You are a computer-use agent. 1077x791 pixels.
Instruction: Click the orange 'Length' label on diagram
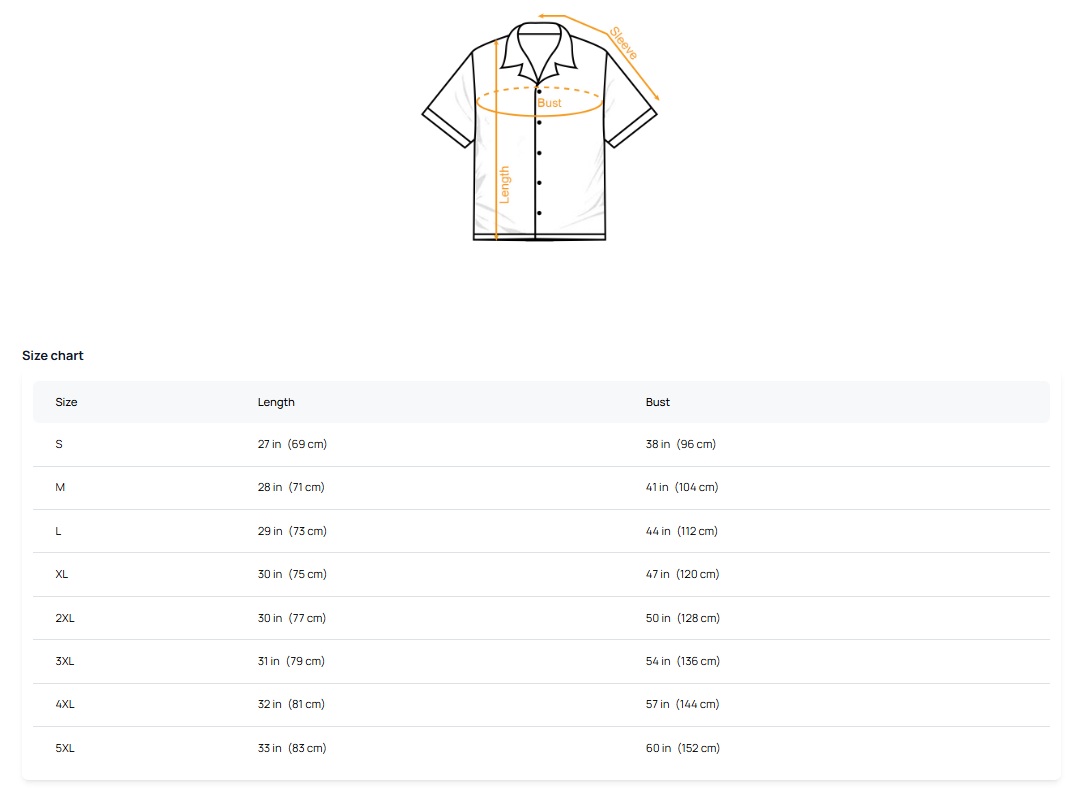505,185
